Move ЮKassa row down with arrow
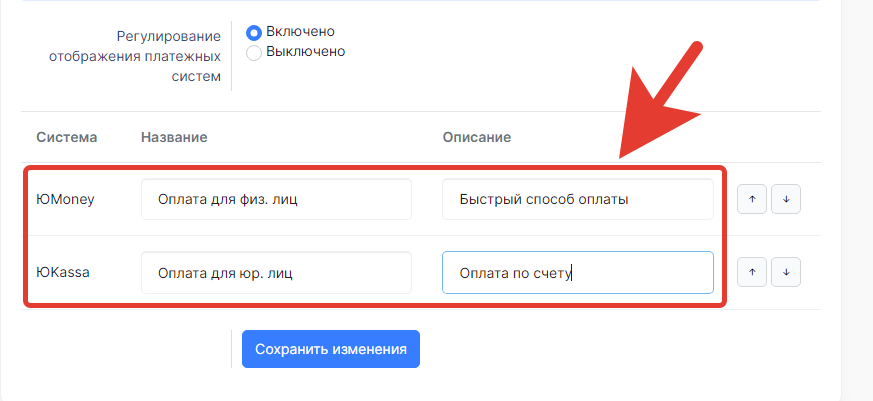Viewport: 873px width, 401px height. [x=786, y=272]
